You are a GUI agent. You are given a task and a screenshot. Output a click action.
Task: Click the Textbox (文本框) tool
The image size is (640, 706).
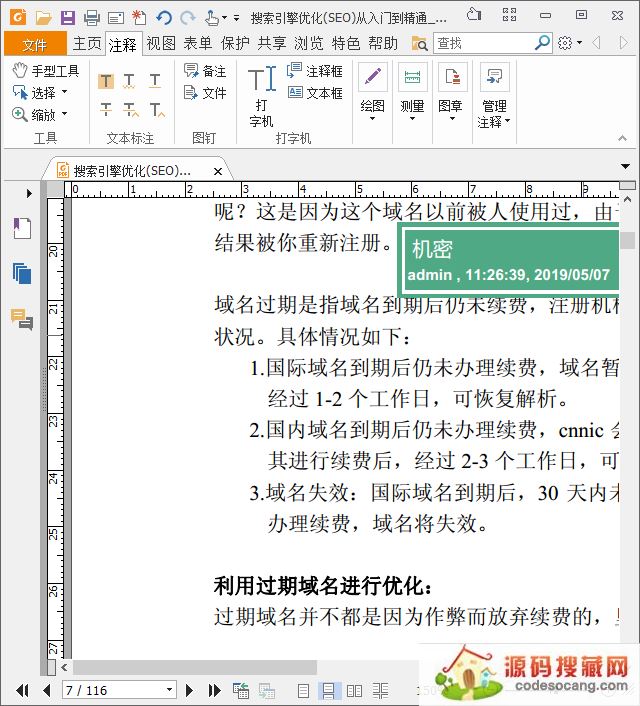point(315,93)
